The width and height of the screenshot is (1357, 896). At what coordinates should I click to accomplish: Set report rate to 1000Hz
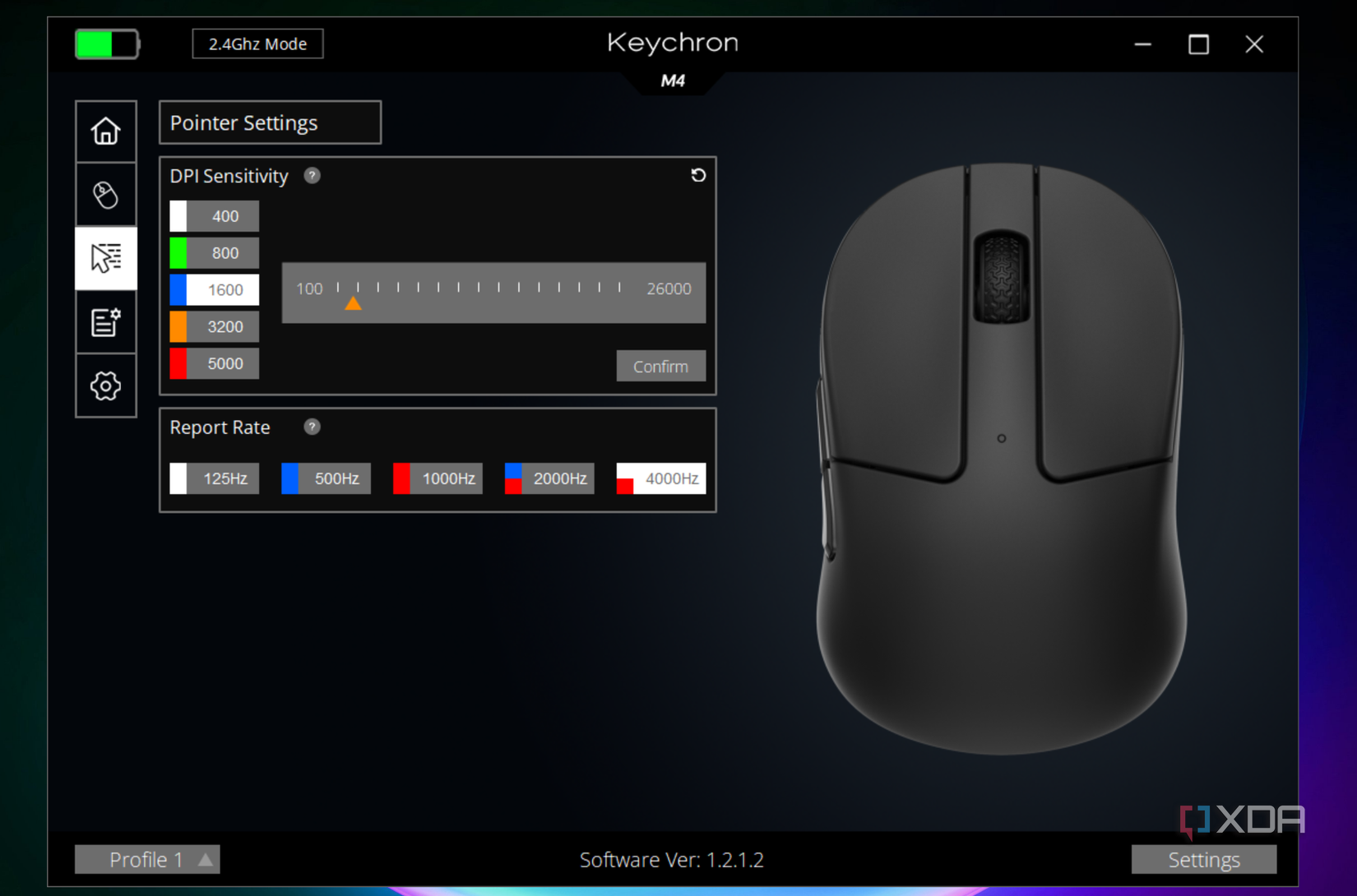click(x=438, y=478)
